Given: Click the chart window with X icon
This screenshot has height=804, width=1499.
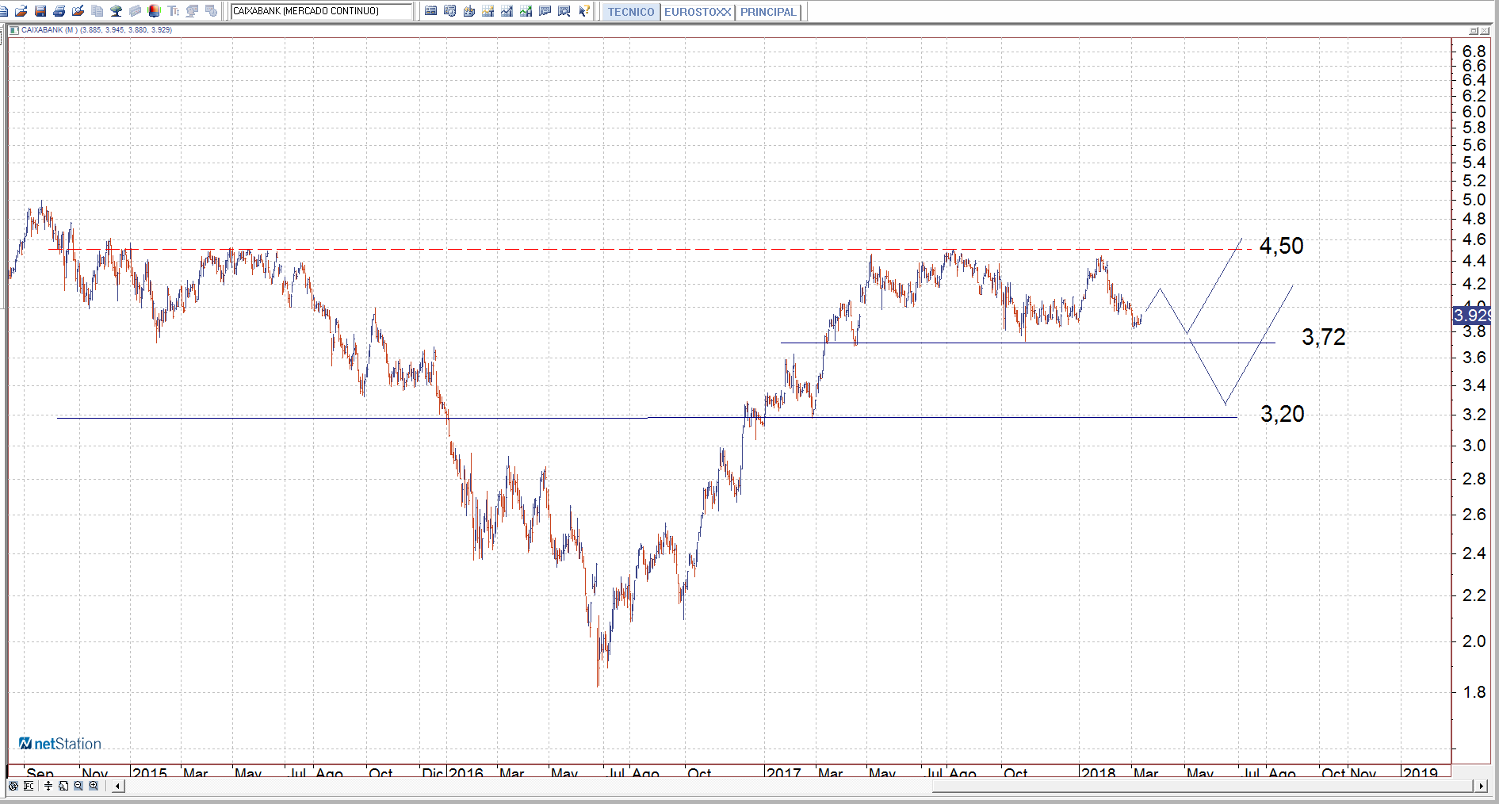Looking at the screenshot, I should click(564, 11).
